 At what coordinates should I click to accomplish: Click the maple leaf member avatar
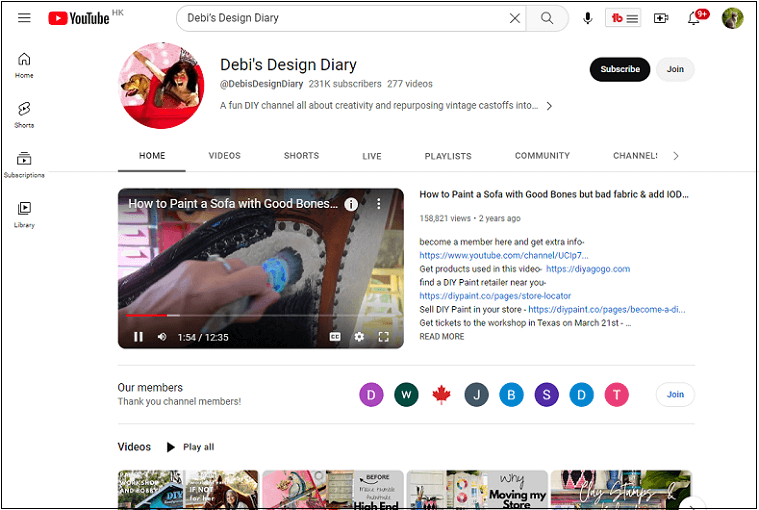pos(441,395)
